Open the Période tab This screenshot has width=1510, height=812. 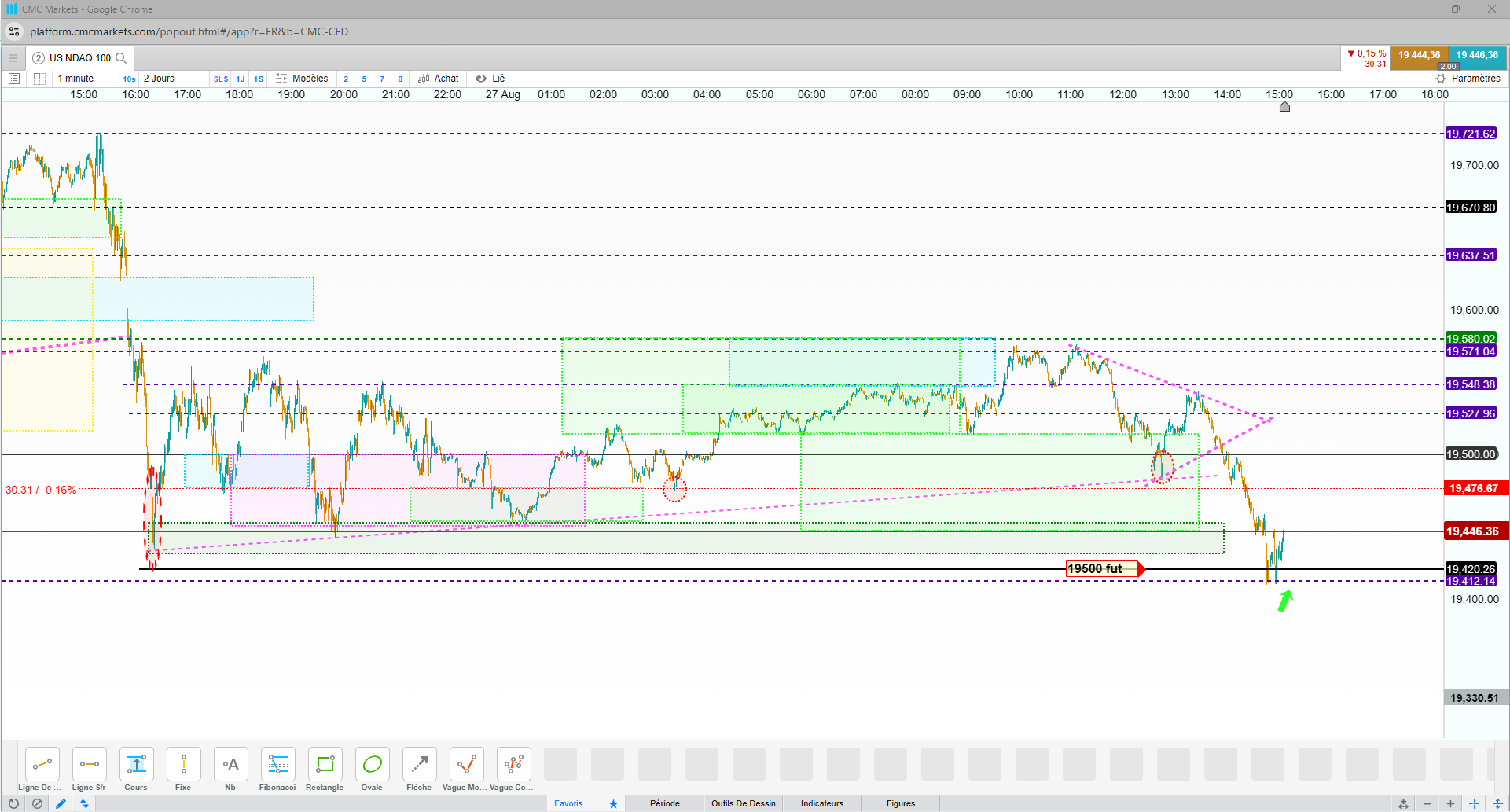point(665,803)
